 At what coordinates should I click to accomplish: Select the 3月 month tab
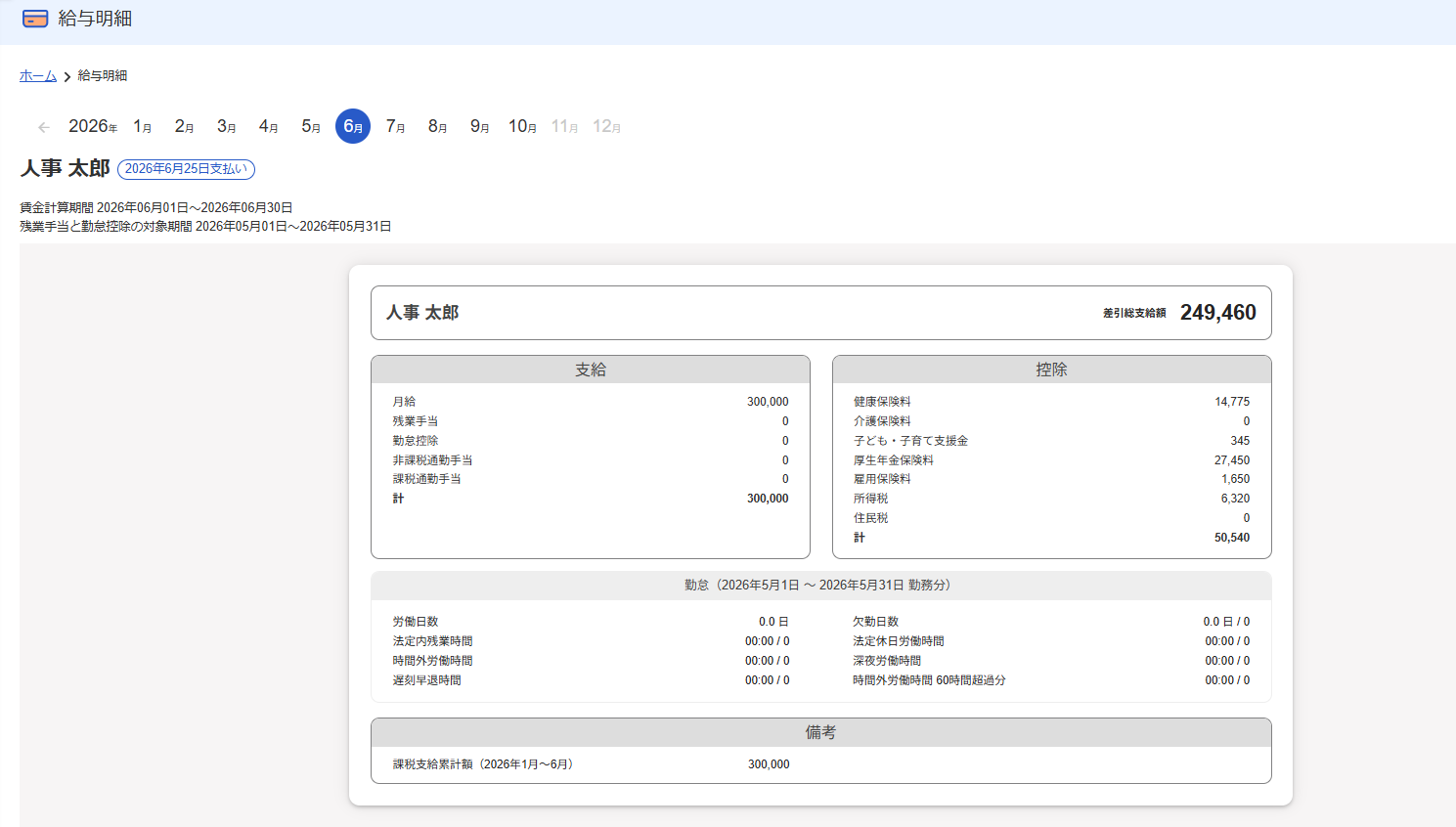click(x=227, y=126)
